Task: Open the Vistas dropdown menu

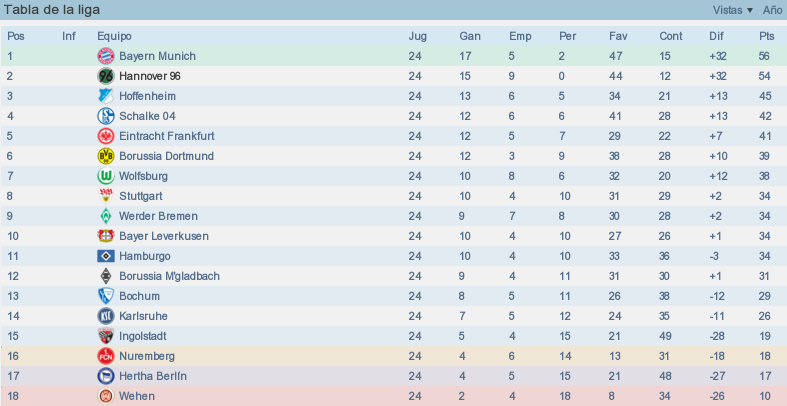Action: (733, 10)
